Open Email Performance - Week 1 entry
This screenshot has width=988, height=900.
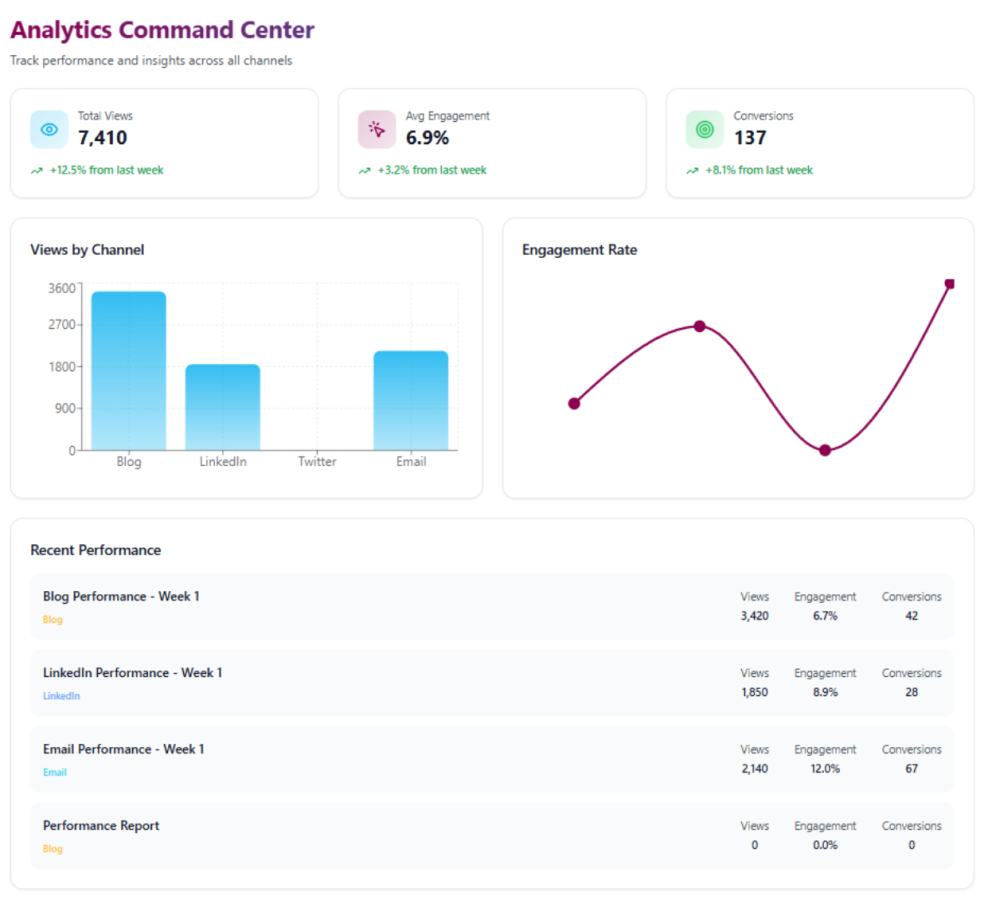tap(124, 749)
